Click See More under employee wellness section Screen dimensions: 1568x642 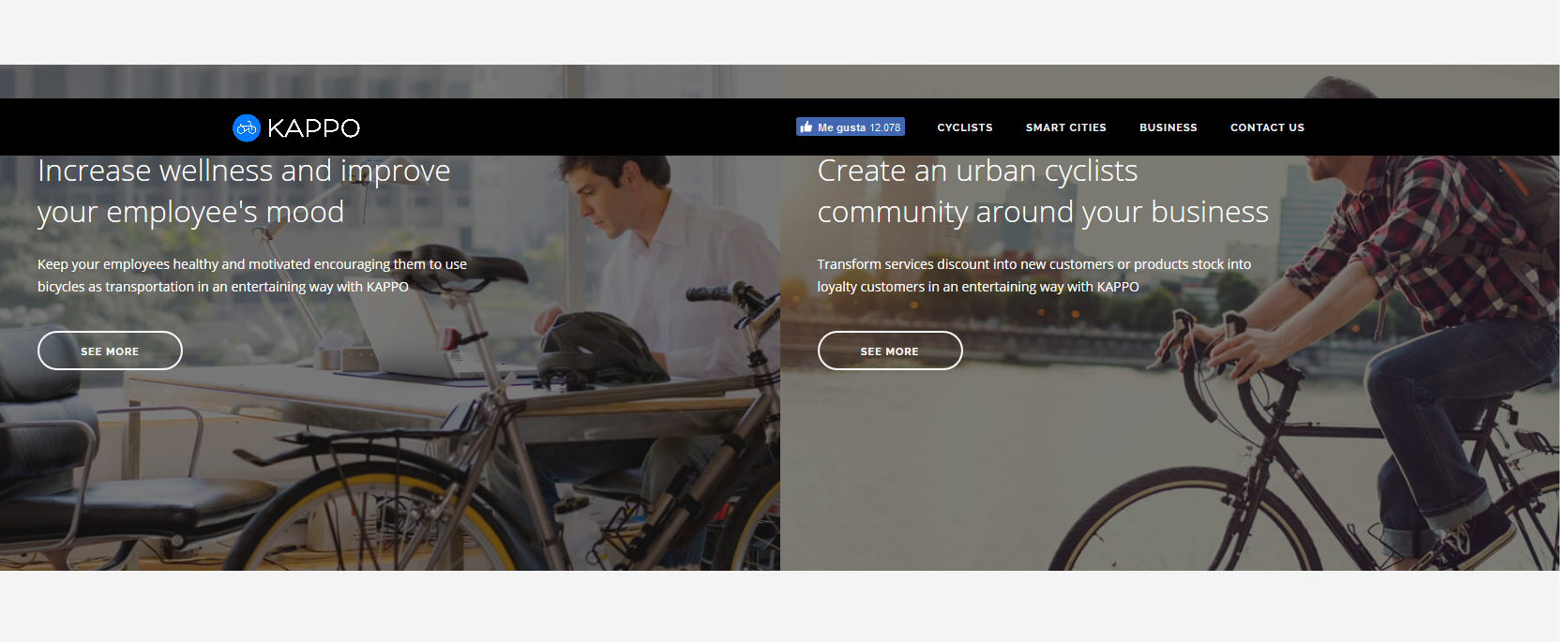pyautogui.click(x=110, y=351)
